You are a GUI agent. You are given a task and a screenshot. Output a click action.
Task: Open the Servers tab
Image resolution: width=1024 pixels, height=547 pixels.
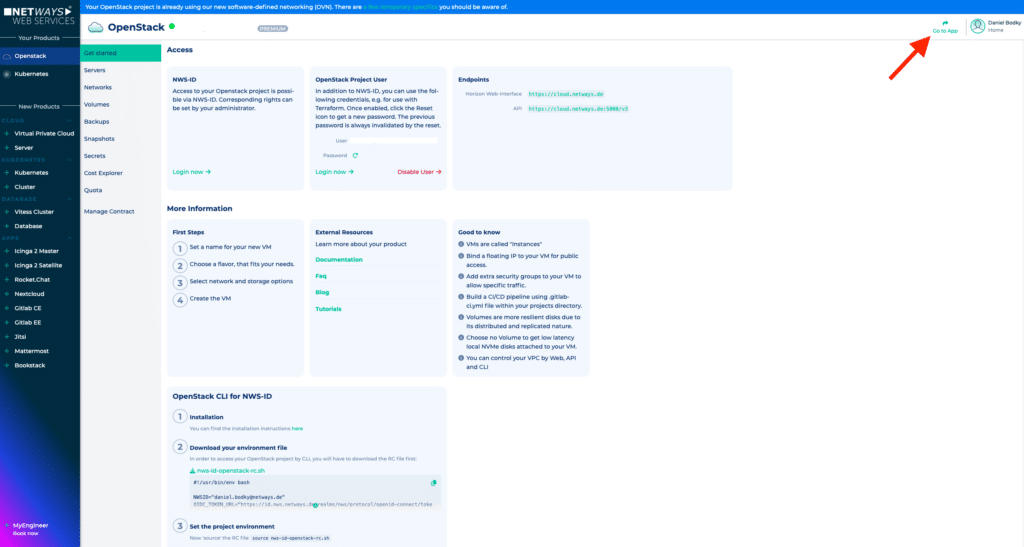[x=95, y=70]
